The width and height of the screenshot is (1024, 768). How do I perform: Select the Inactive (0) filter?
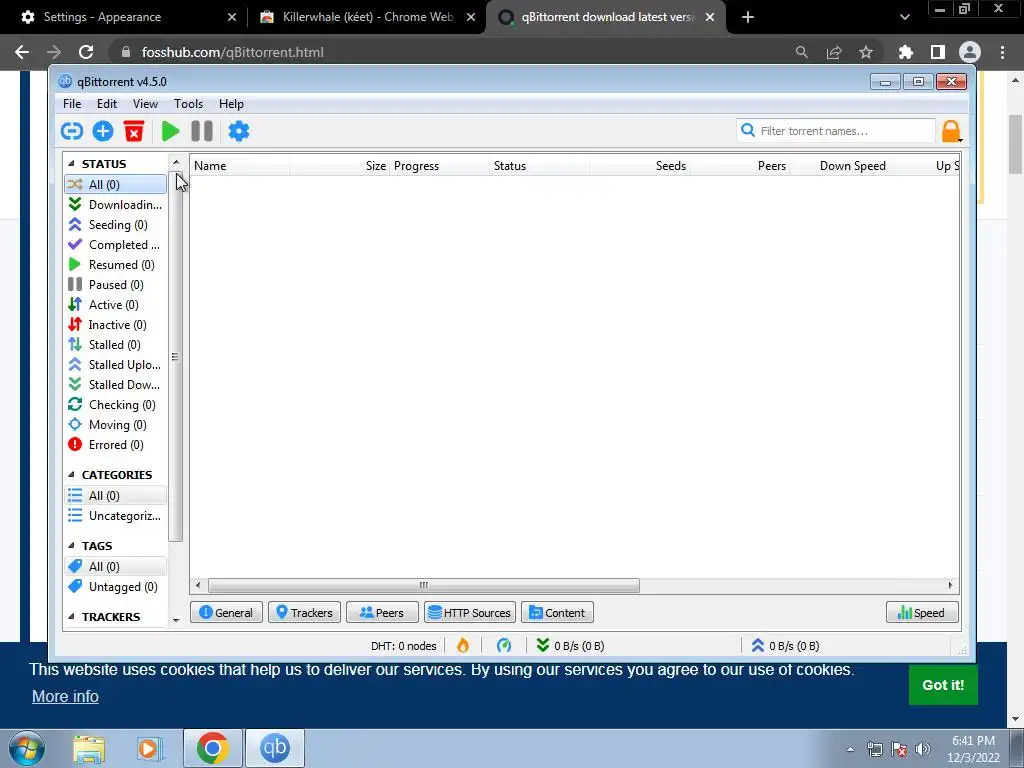click(x=116, y=325)
